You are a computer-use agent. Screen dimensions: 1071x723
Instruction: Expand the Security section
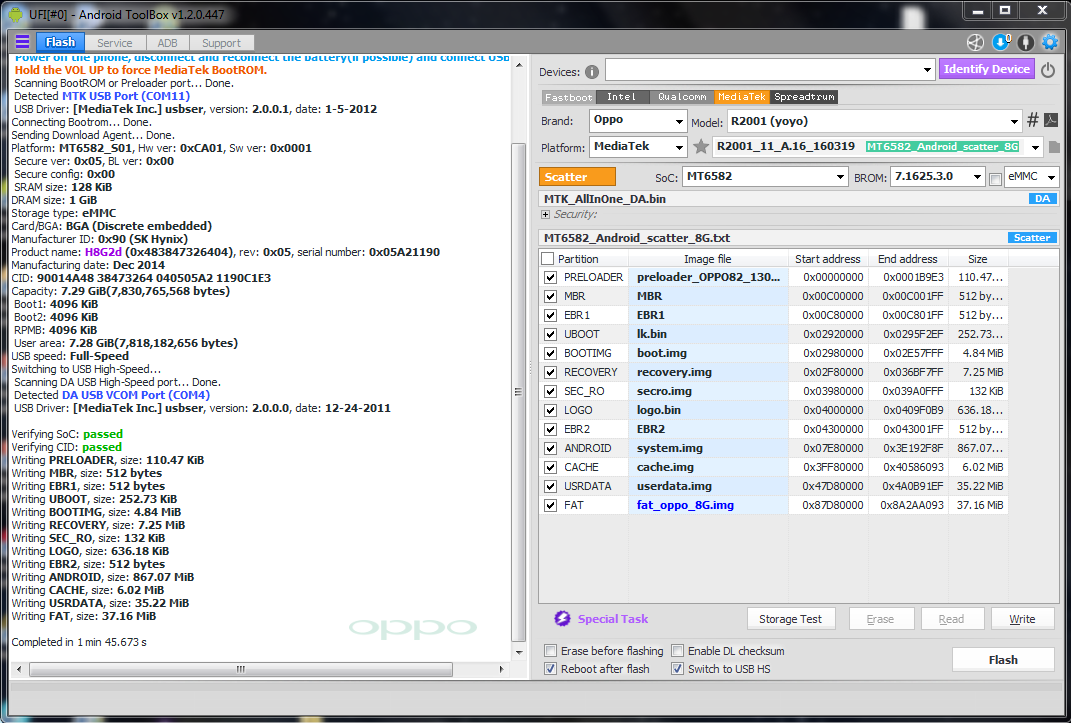[x=545, y=214]
